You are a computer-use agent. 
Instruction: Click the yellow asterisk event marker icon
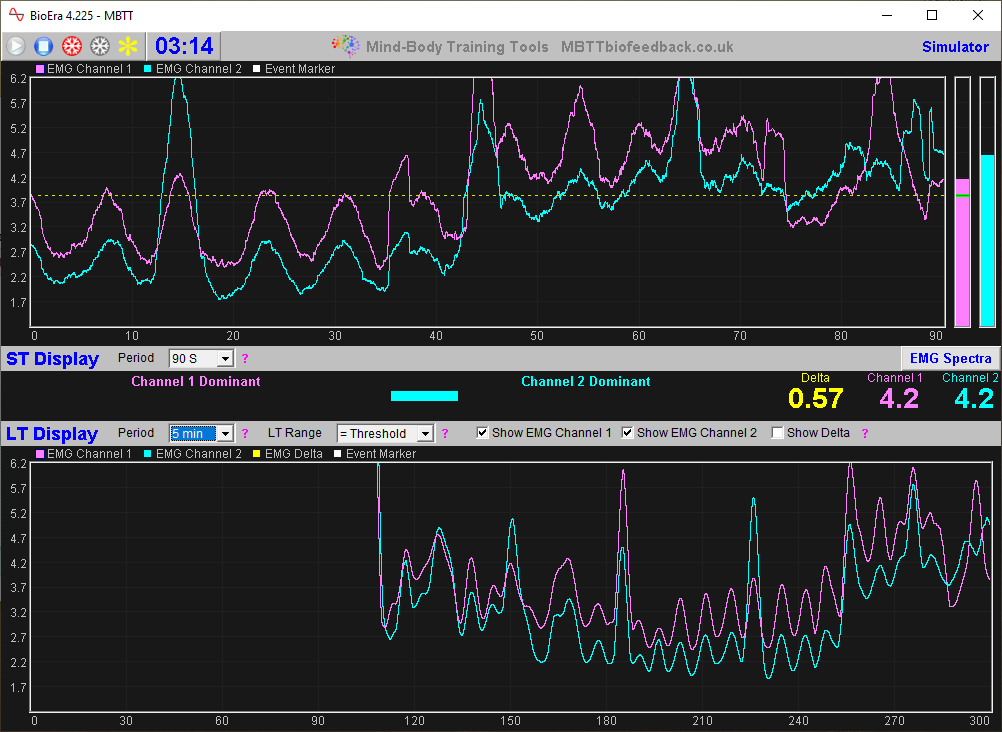tap(127, 45)
